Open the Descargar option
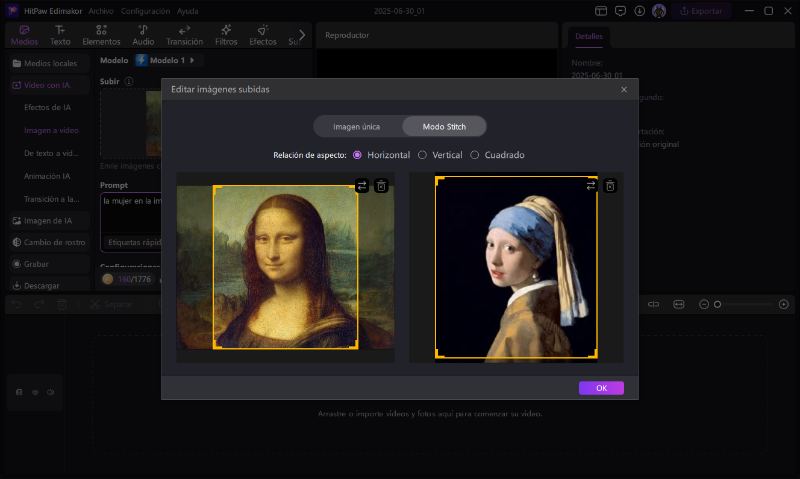 tap(49, 286)
